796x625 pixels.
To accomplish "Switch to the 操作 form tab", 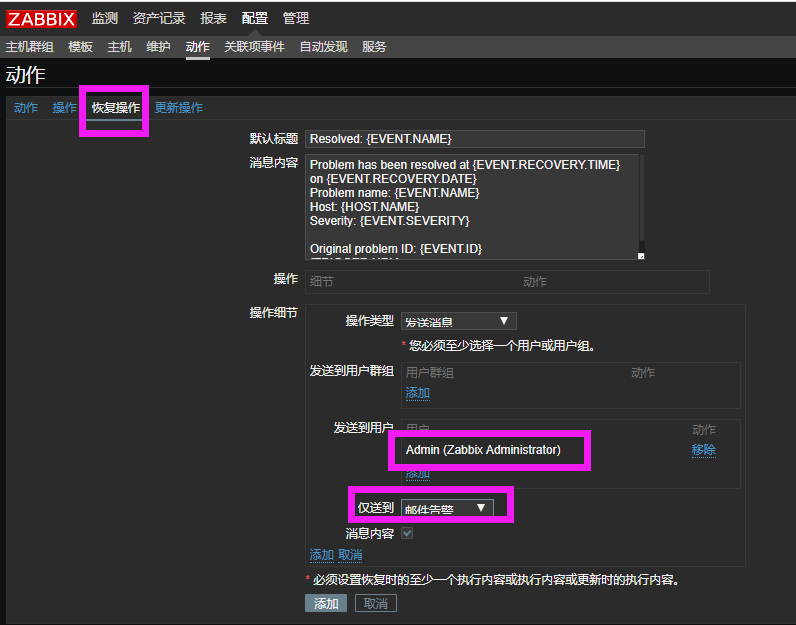I will coord(64,108).
